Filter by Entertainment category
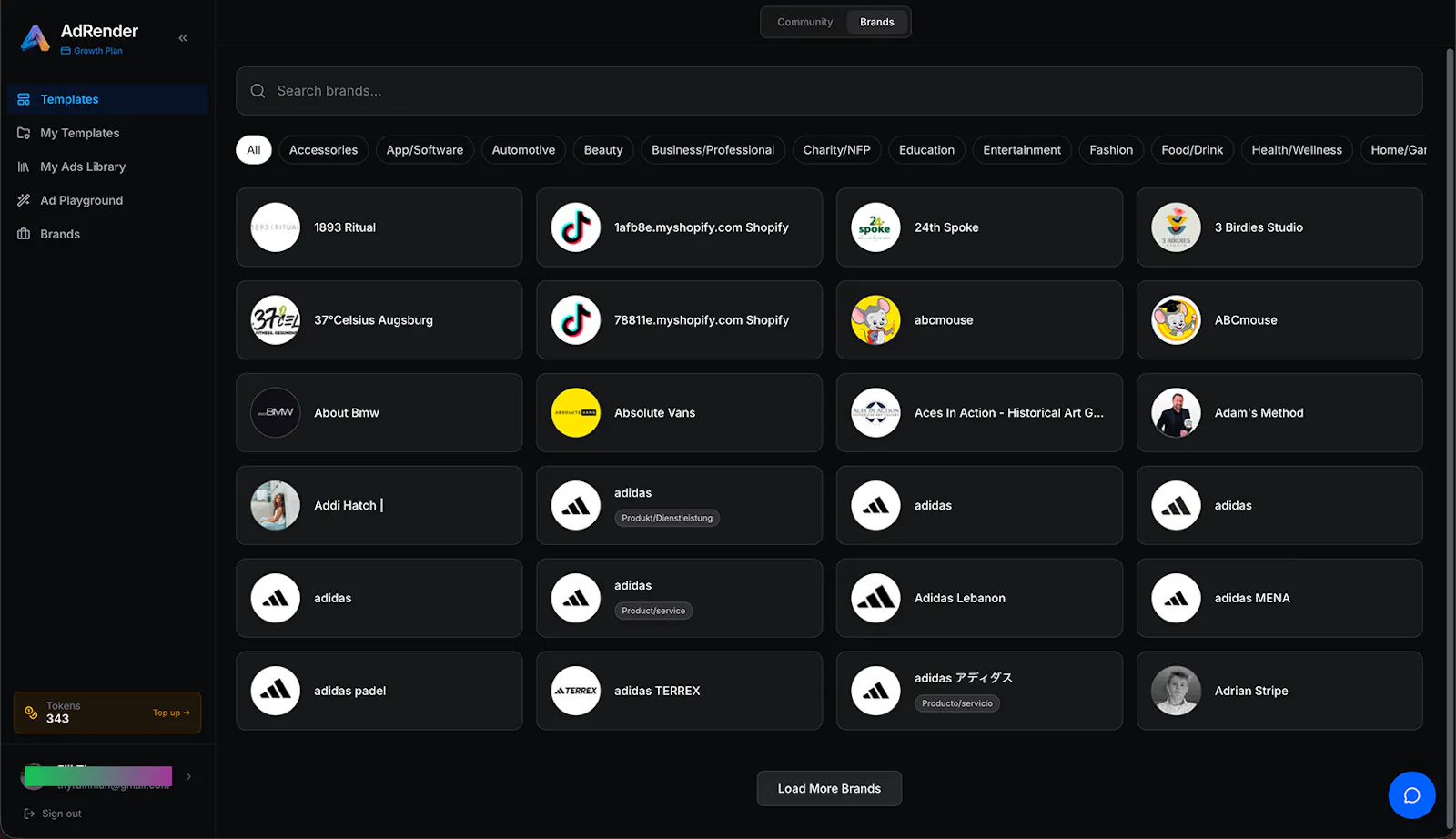Image resolution: width=1456 pixels, height=839 pixels. (x=1022, y=150)
